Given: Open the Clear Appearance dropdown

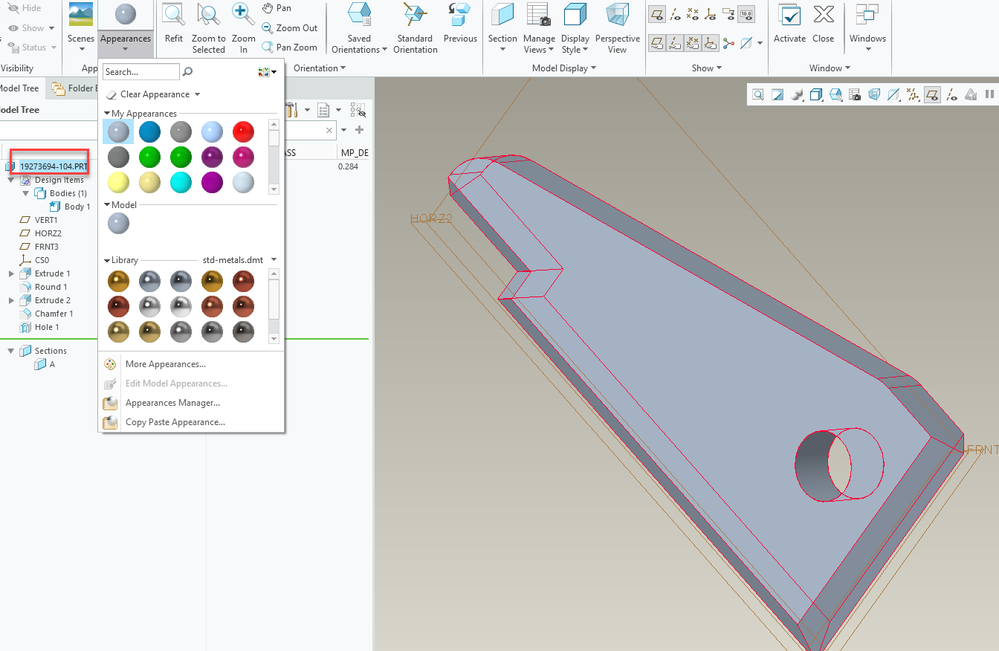Looking at the screenshot, I should tap(197, 95).
